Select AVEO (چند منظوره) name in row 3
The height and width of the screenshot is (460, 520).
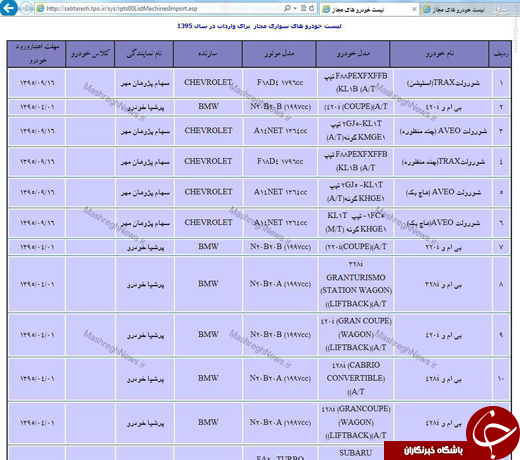[x=443, y=131]
